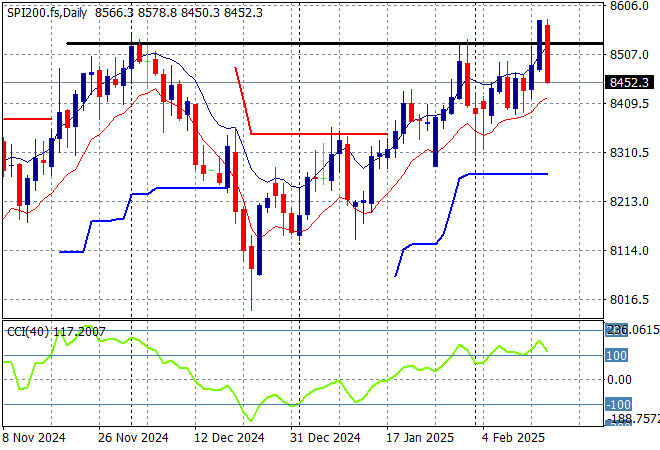Click the 12 Dec 2024 date label

click(x=229, y=438)
